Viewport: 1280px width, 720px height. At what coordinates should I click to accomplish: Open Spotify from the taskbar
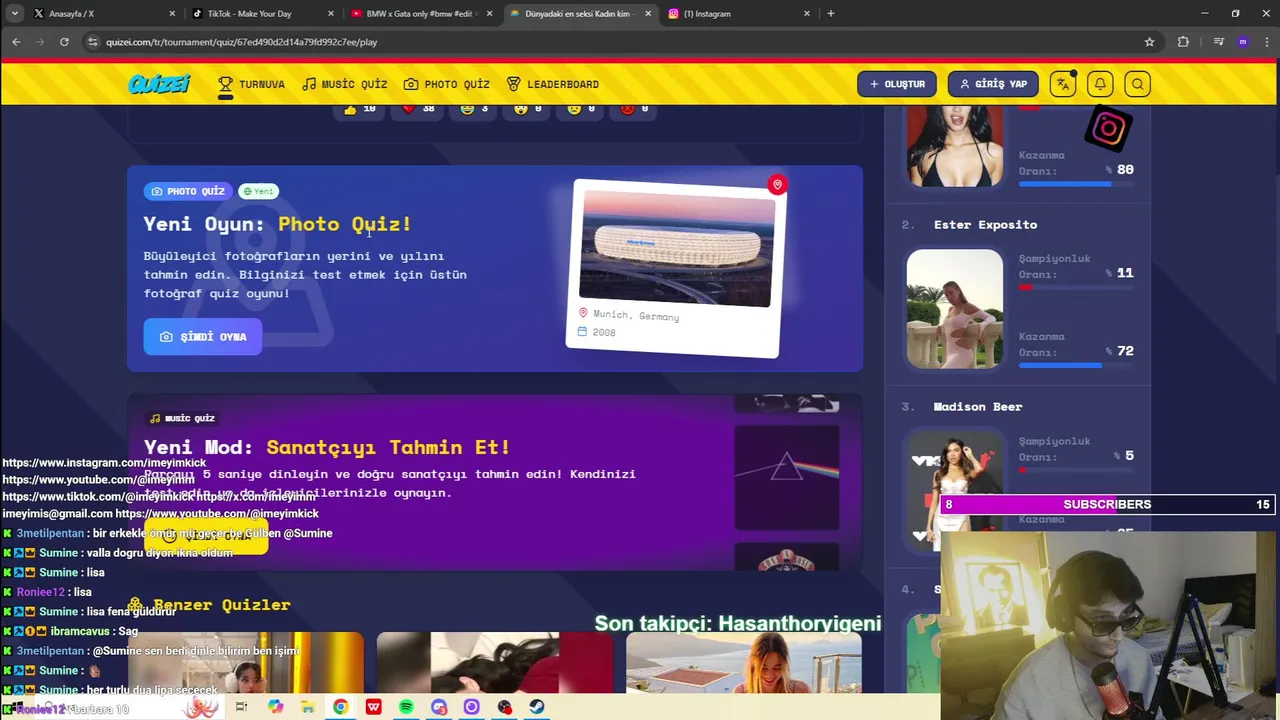pyautogui.click(x=406, y=707)
